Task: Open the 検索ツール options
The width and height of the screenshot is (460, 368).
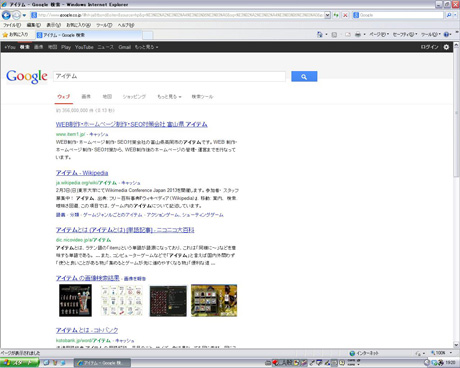Action: 202,97
